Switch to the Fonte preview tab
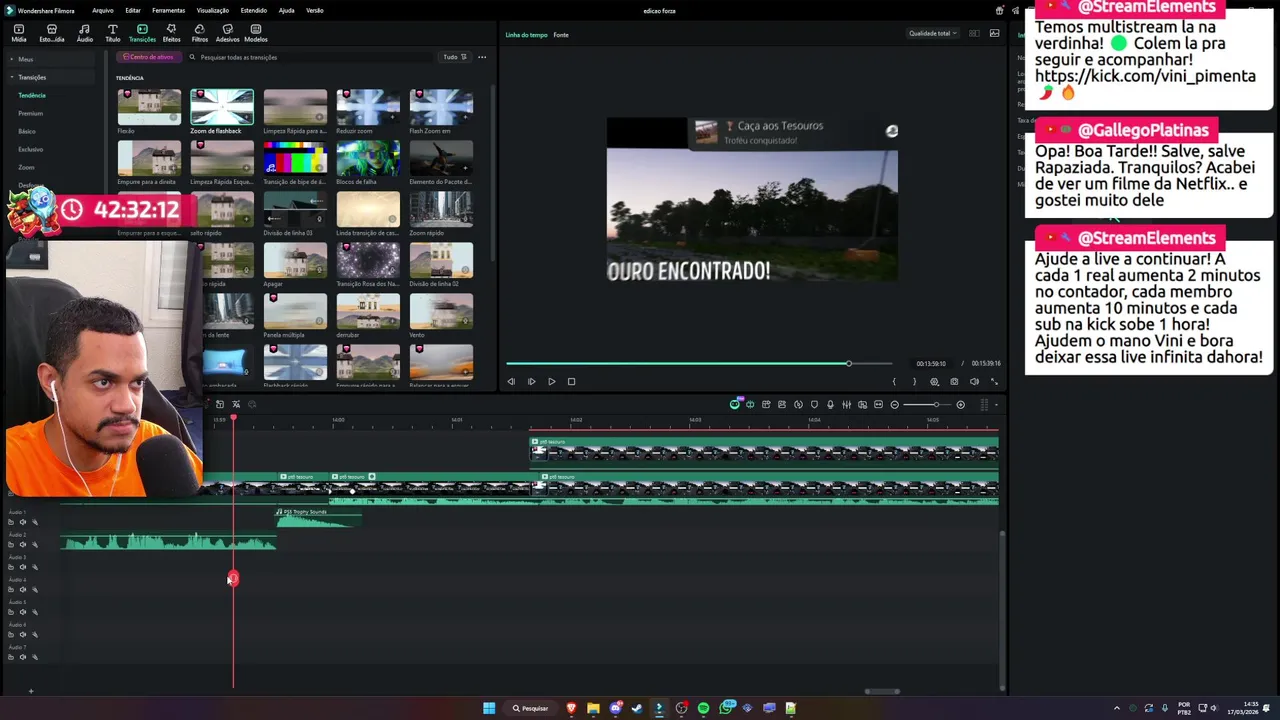This screenshot has height=720, width=1280. click(x=561, y=35)
